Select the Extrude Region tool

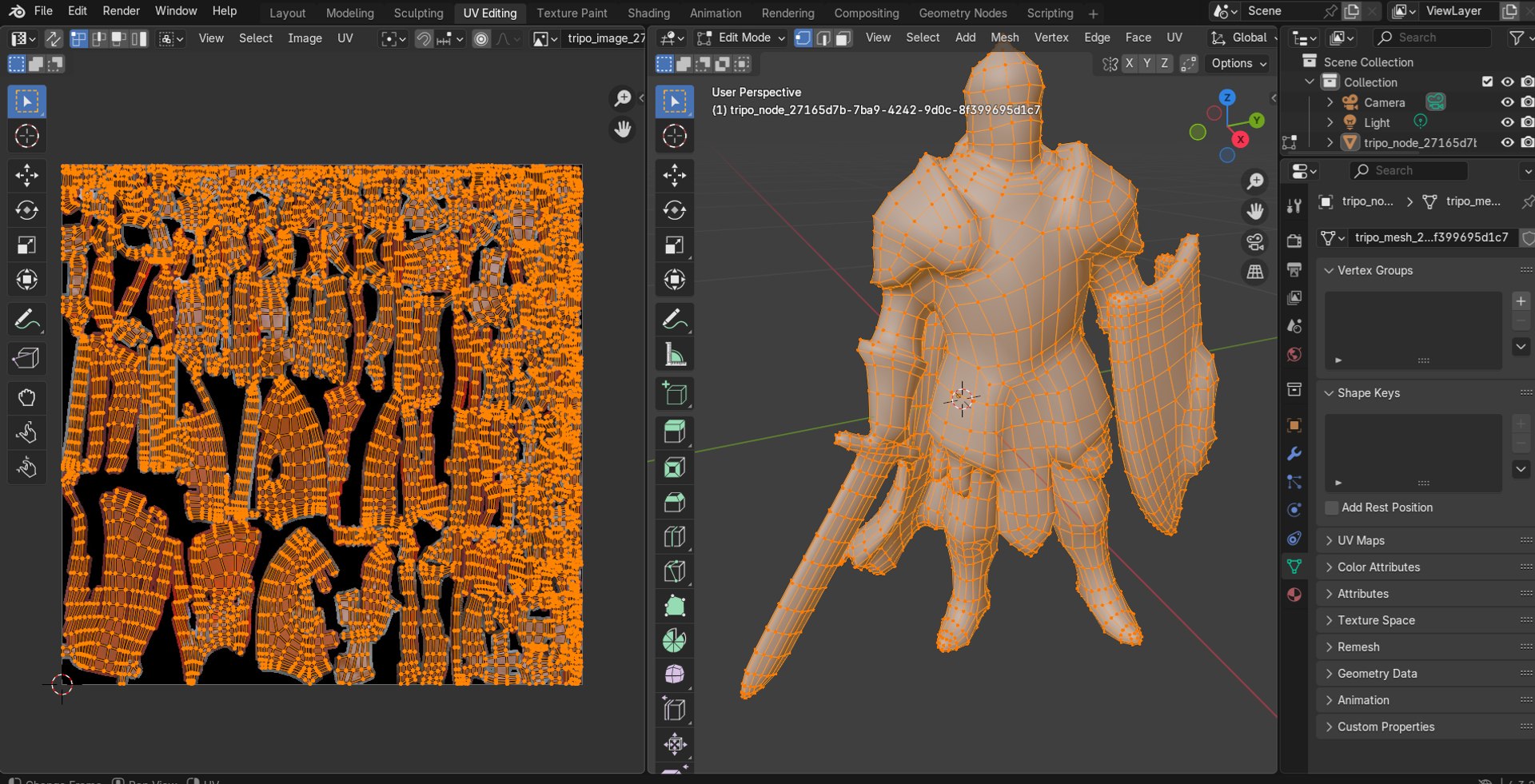(x=674, y=432)
